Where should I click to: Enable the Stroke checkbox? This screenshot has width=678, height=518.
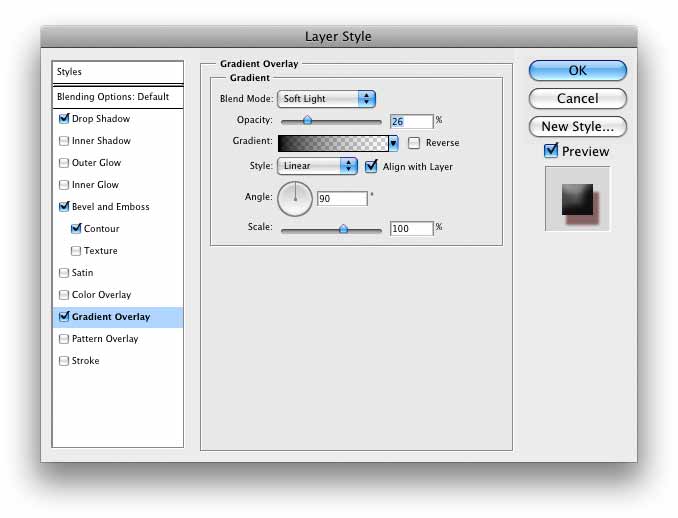pos(64,361)
